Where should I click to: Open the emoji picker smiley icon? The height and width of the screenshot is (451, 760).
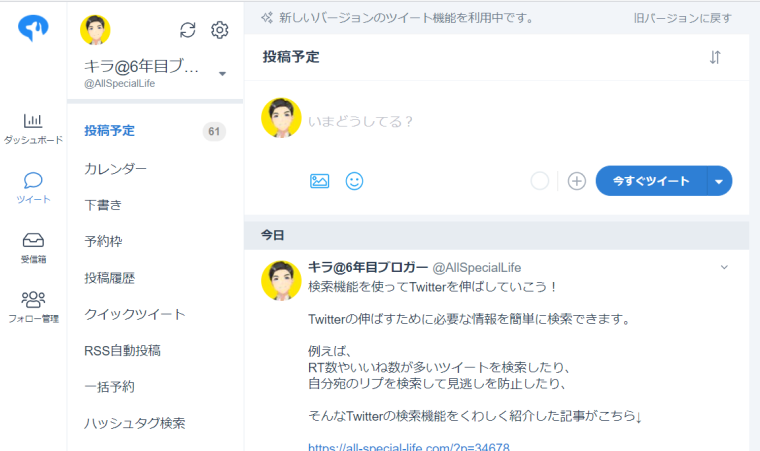[354, 181]
